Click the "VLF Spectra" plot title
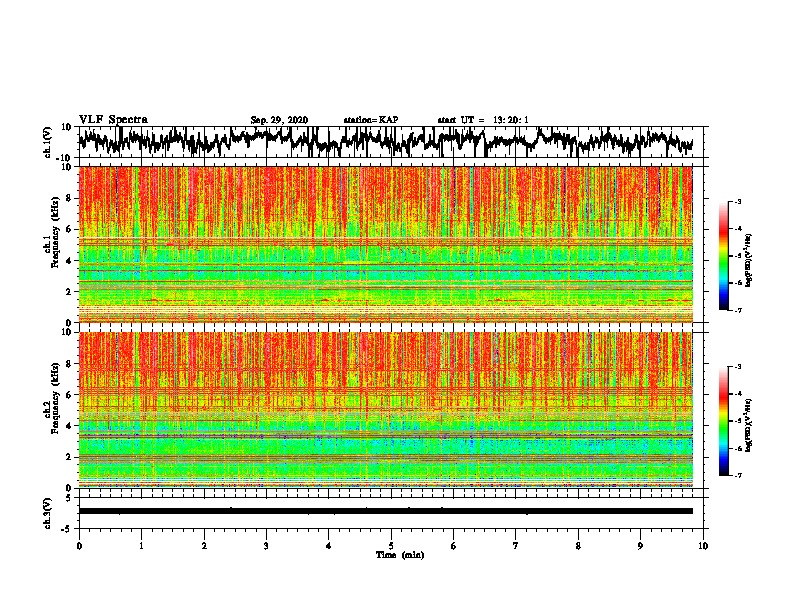 (x=113, y=120)
